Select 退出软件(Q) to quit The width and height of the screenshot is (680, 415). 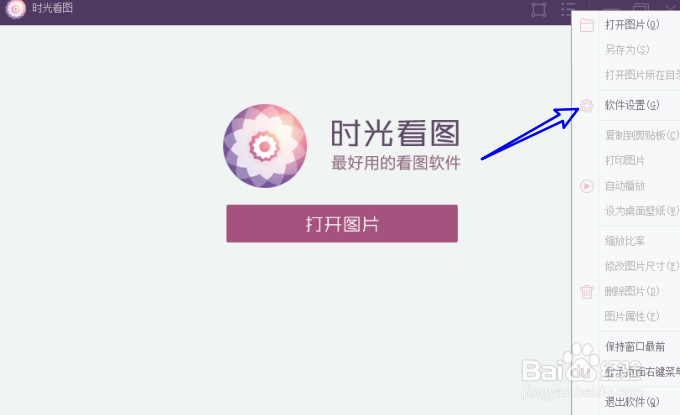[x=632, y=402]
